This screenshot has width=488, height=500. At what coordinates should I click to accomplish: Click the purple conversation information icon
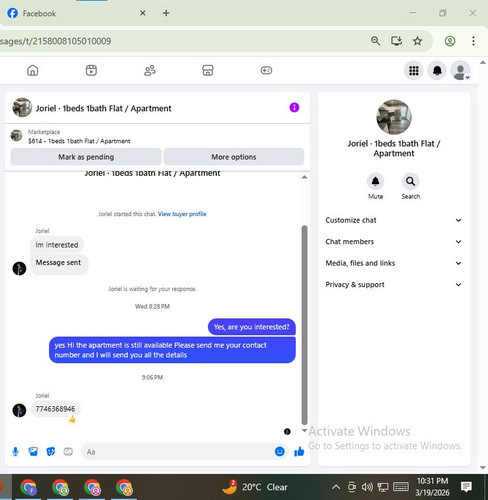[x=294, y=108]
